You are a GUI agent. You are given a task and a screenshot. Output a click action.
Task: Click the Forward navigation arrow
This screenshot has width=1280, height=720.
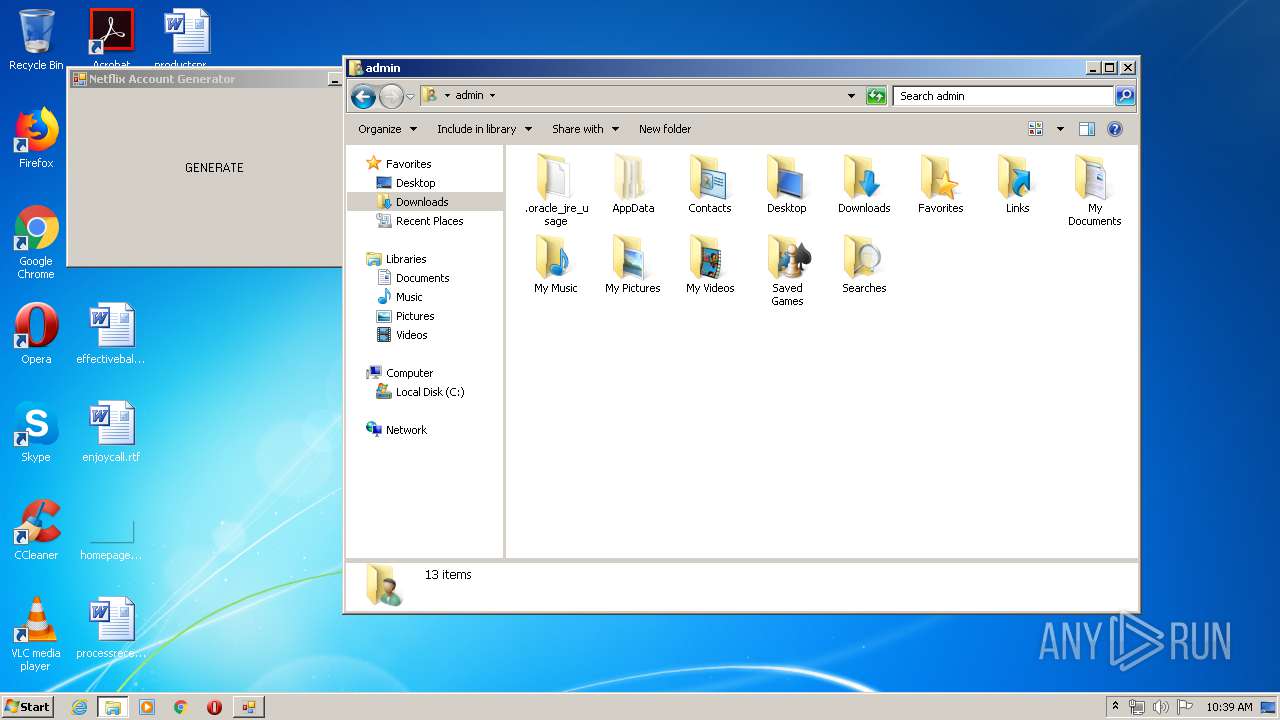[x=391, y=96]
